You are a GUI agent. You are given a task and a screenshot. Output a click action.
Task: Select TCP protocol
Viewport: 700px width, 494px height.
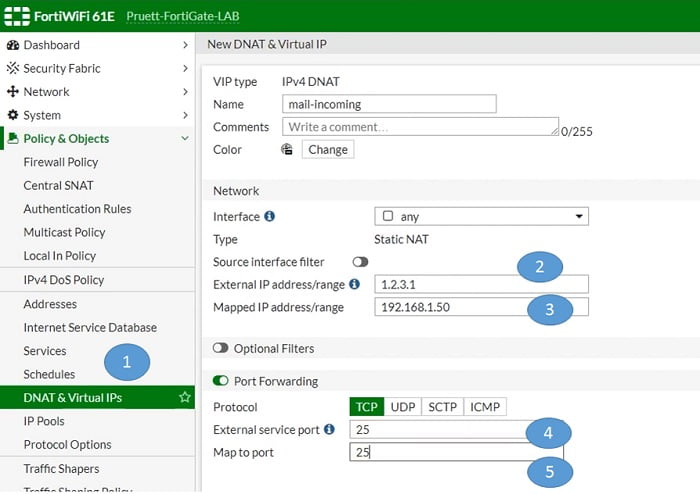(367, 407)
